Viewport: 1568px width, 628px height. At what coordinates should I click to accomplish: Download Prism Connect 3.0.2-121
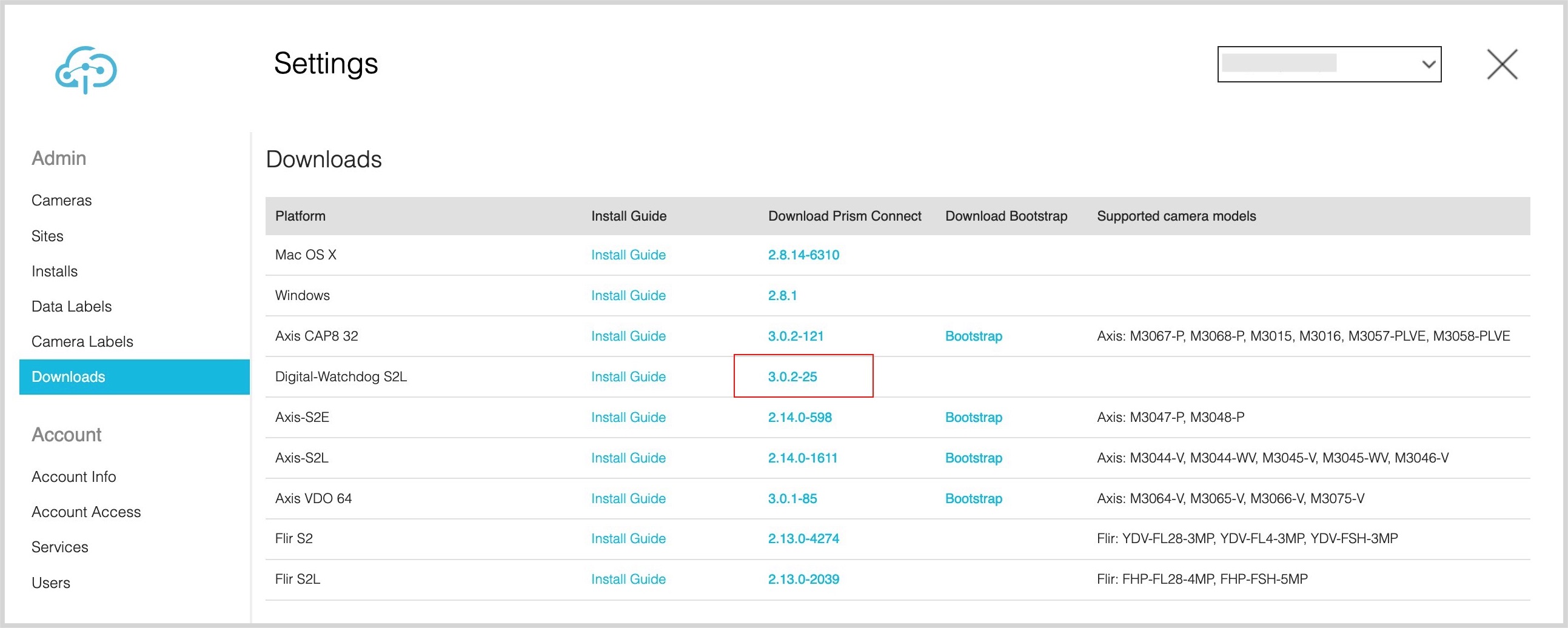coord(796,336)
